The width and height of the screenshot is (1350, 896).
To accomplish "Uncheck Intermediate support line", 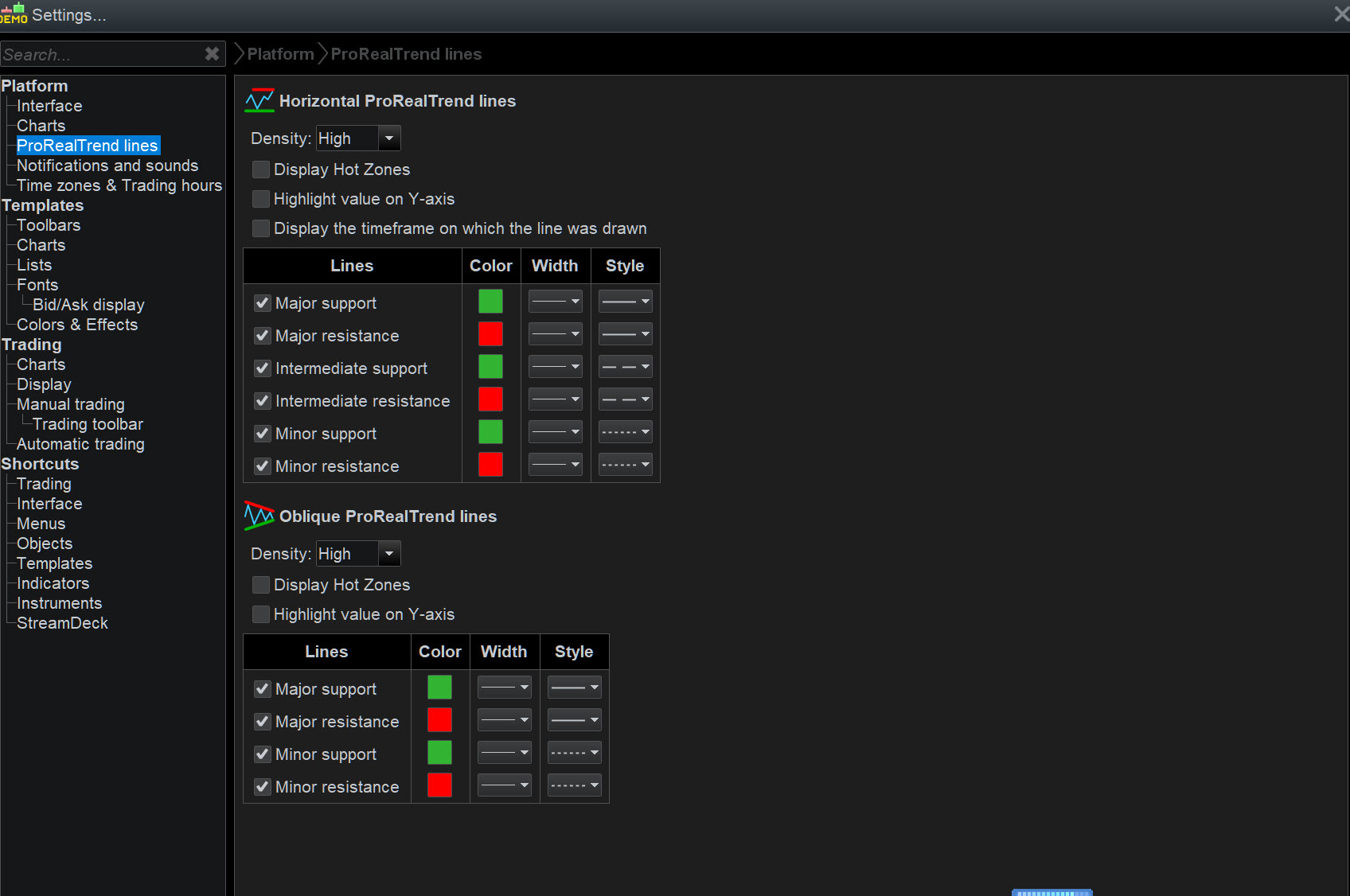I will [x=262, y=368].
